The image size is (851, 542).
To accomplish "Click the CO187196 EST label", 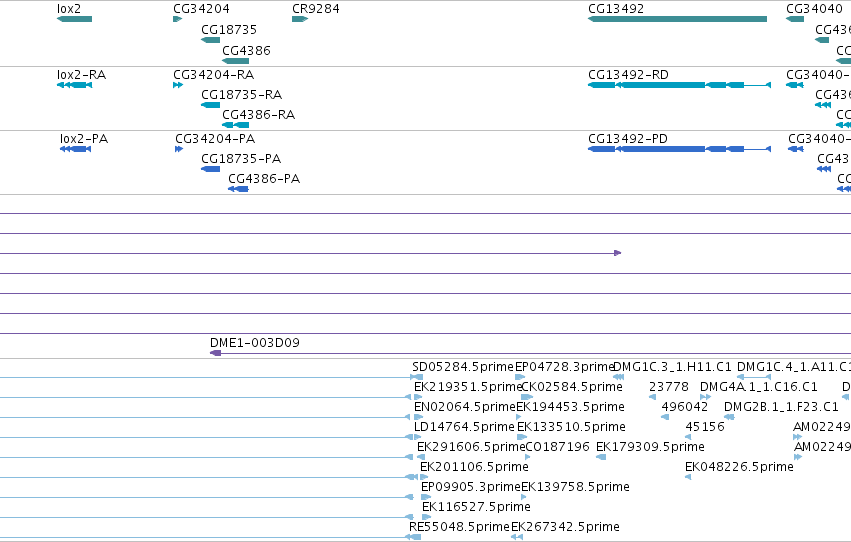I will coord(557,448).
